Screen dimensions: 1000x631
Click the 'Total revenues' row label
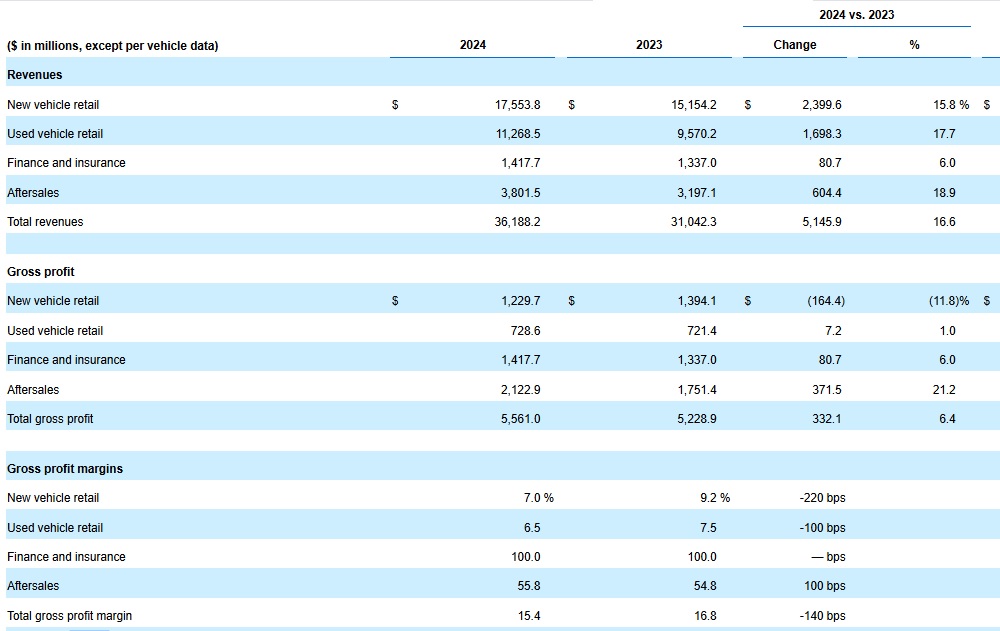(45, 222)
